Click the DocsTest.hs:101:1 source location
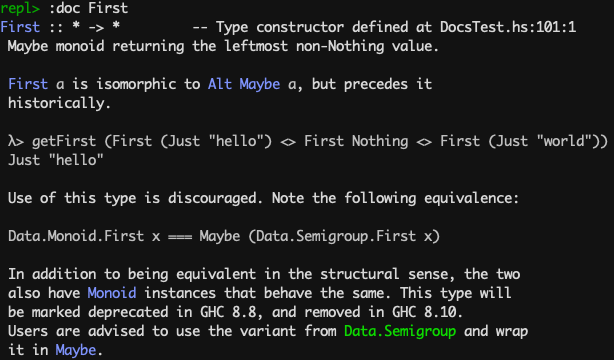The height and width of the screenshot is (360, 614). (507, 27)
